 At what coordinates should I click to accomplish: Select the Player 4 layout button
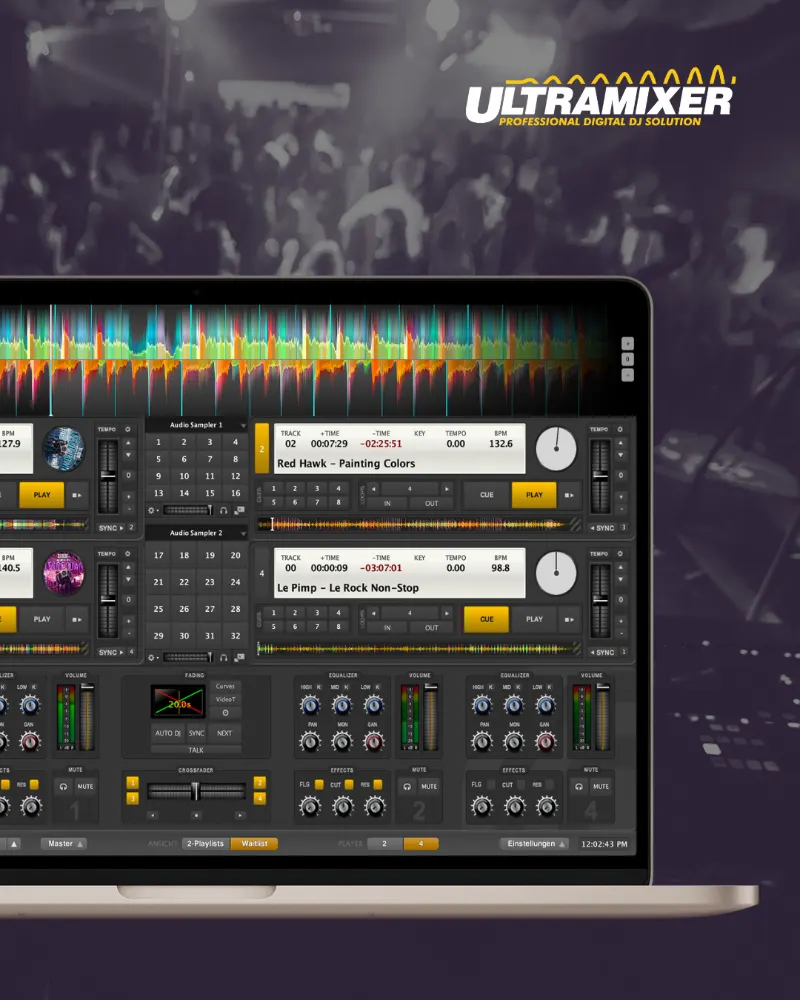click(x=421, y=844)
